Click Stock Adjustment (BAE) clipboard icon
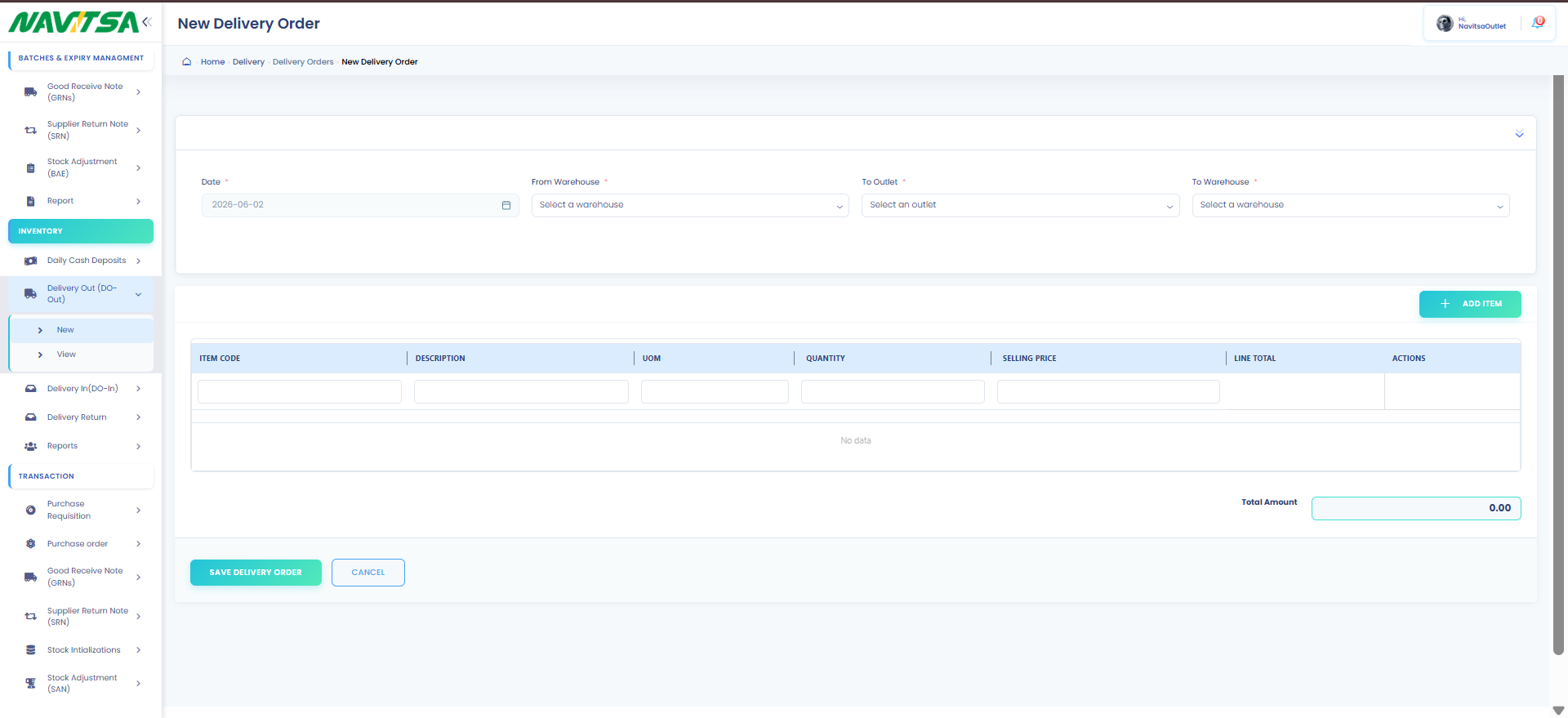Screen dimensions: 1568x718 30,168
